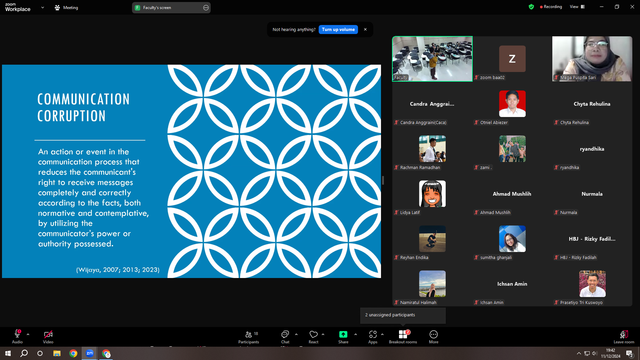Open Windows notification center
The width and height of the screenshot is (640, 360).
(629, 353)
